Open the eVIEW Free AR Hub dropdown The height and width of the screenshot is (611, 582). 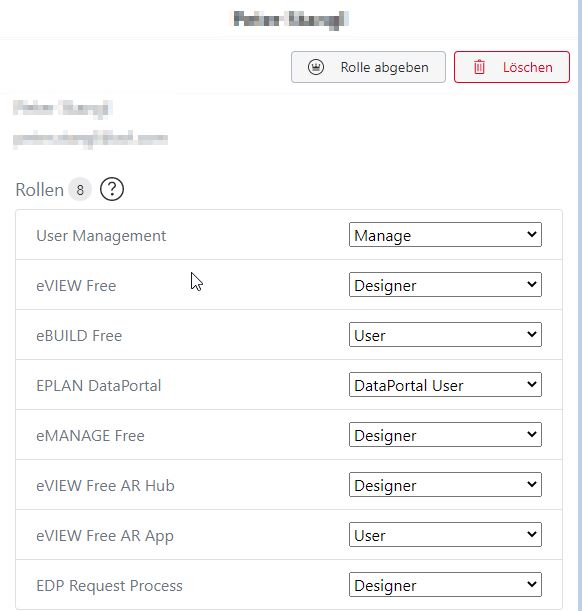[x=445, y=485]
